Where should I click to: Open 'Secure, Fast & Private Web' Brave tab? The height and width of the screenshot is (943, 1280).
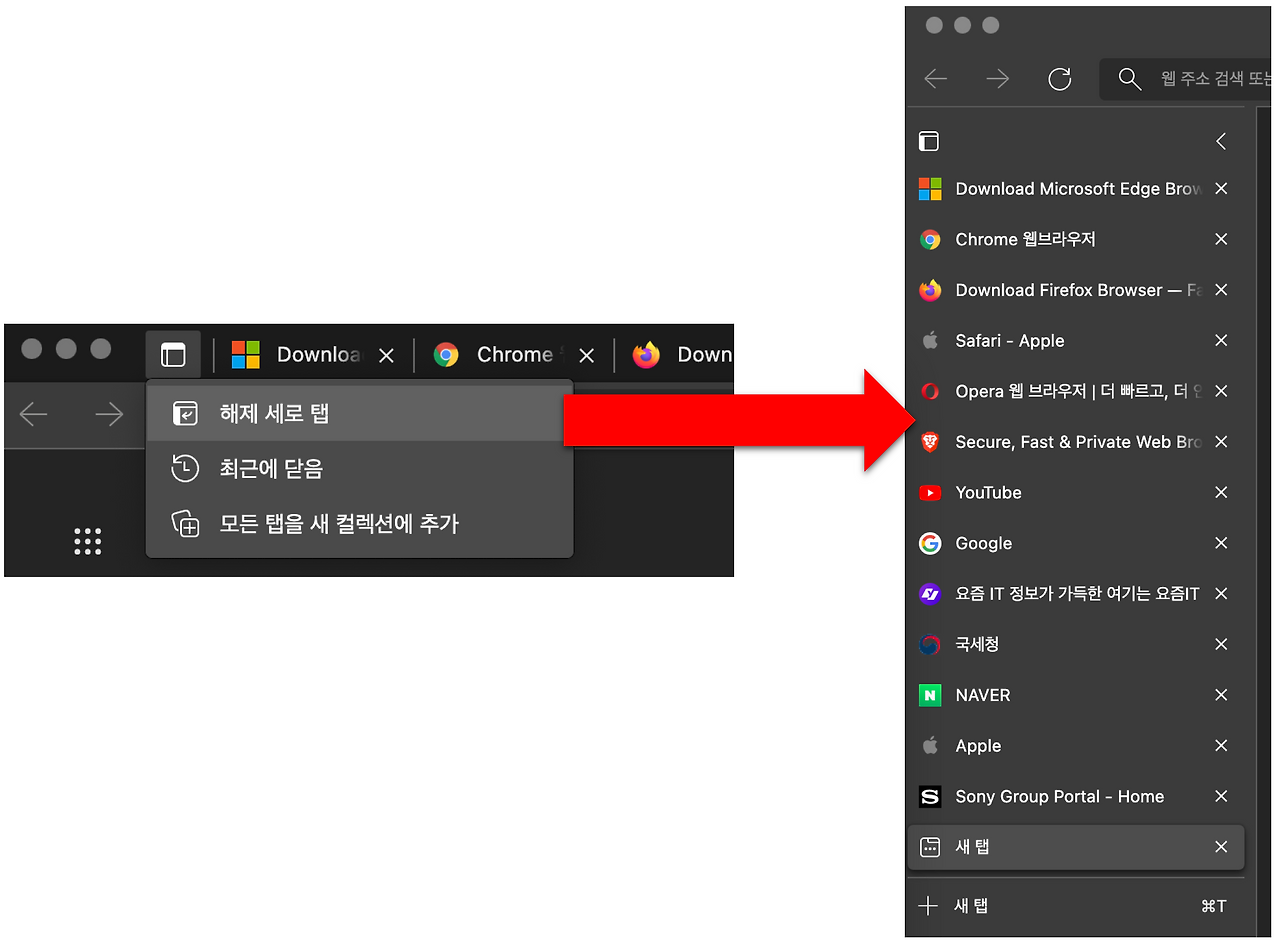tap(1075, 442)
